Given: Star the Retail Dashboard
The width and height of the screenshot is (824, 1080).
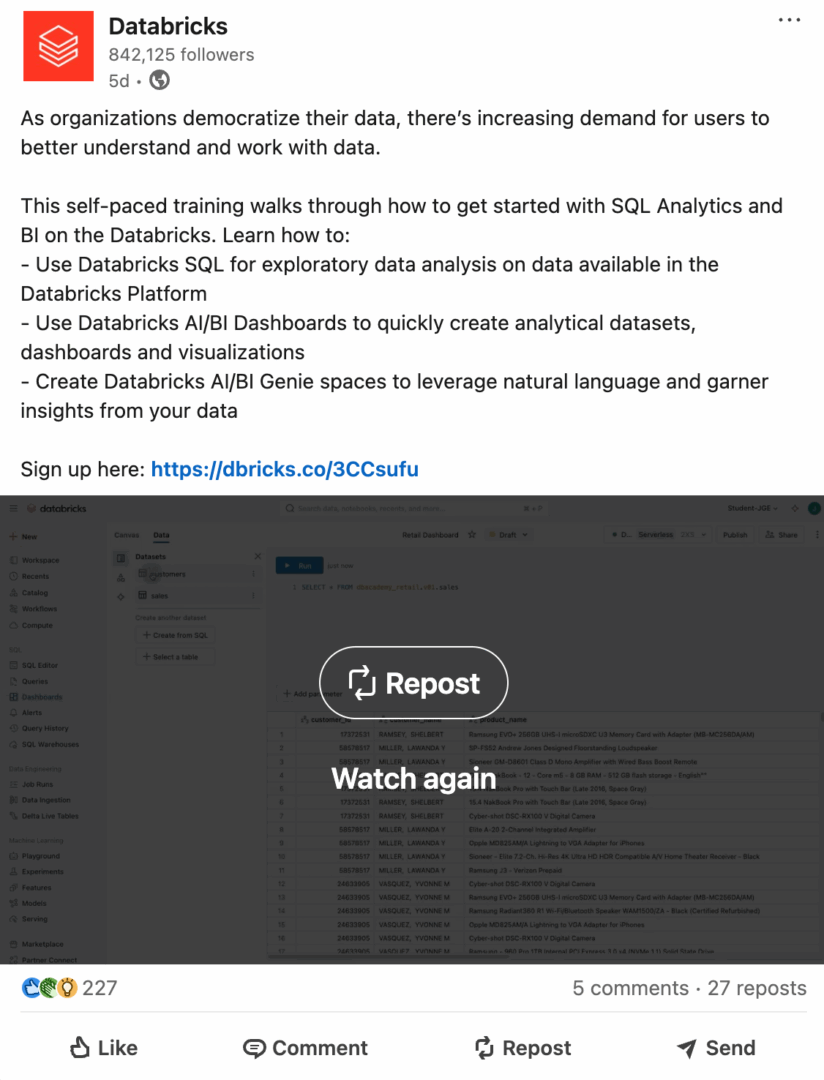Looking at the screenshot, I should pos(472,534).
